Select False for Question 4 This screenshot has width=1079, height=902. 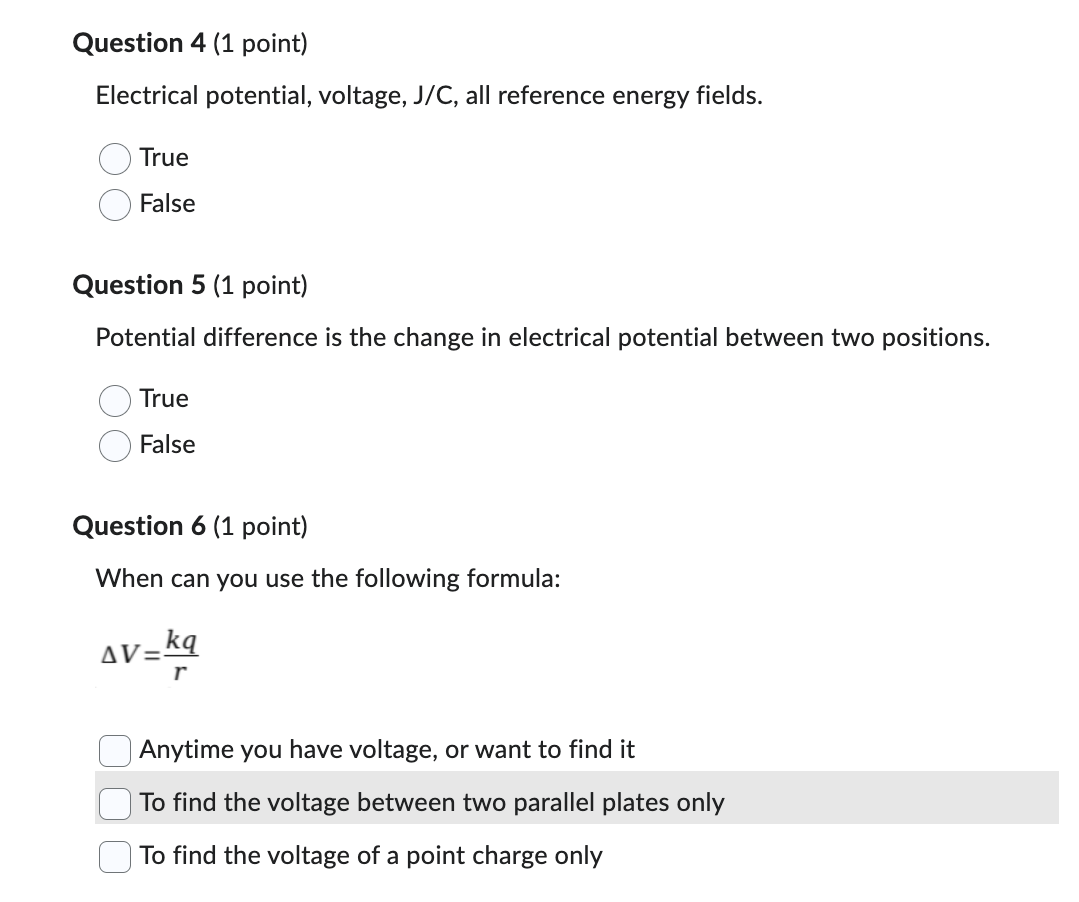[114, 204]
